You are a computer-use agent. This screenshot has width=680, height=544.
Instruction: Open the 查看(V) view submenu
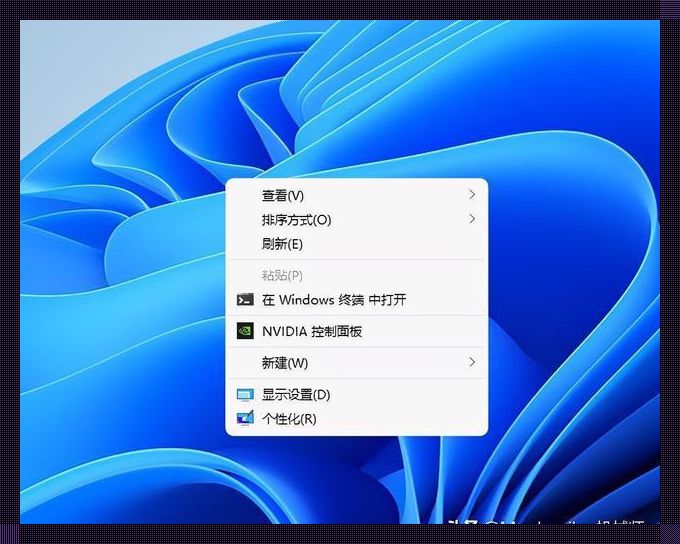pos(356,195)
